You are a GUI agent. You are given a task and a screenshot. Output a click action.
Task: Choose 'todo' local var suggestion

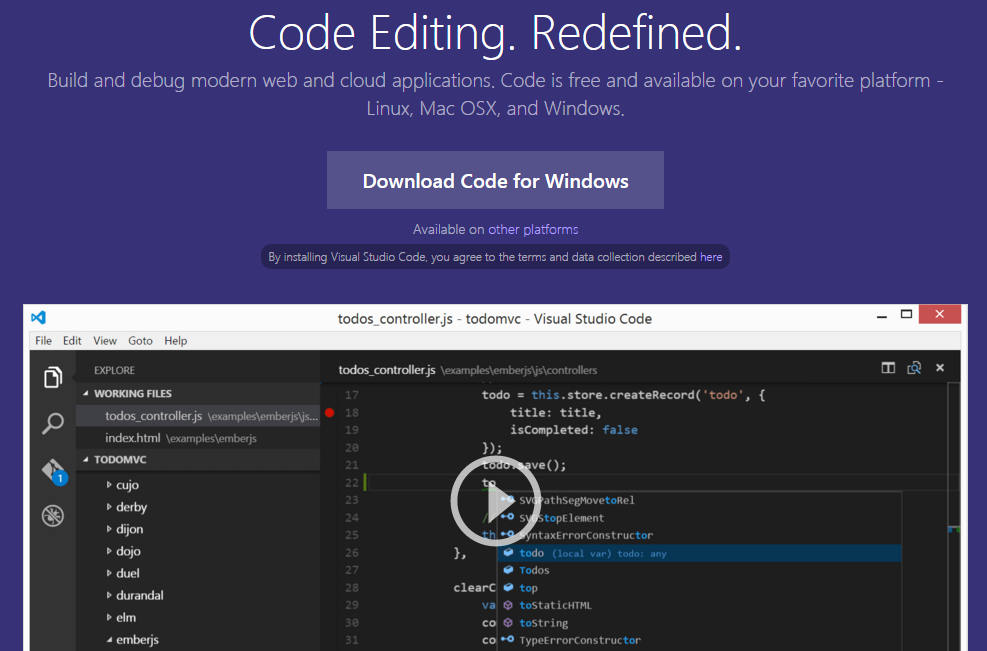(699, 553)
